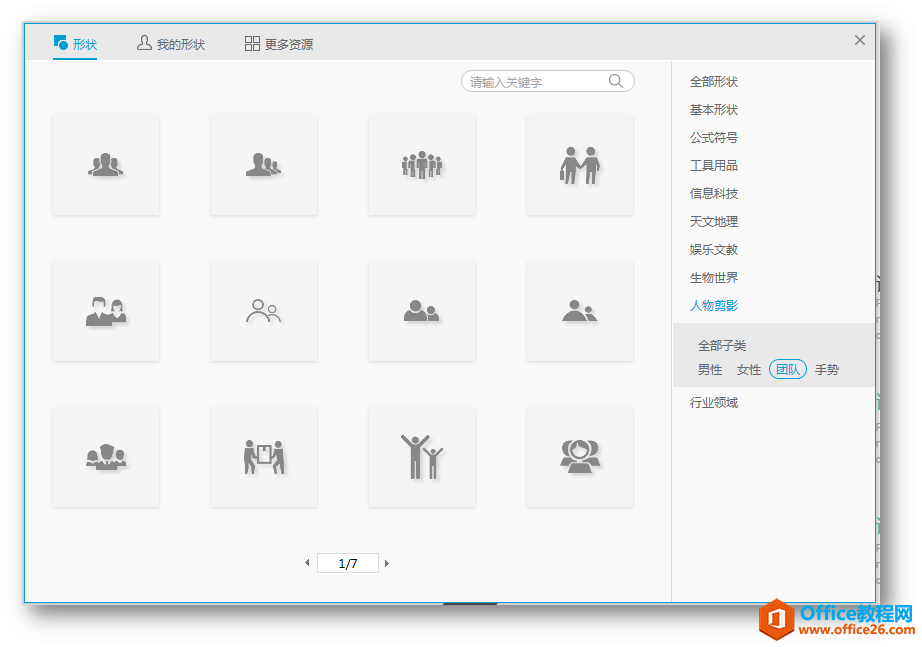Screen dimensions: 922x647
Task: Select the handshake couple silhouette shape
Action: pyautogui.click(x=579, y=163)
